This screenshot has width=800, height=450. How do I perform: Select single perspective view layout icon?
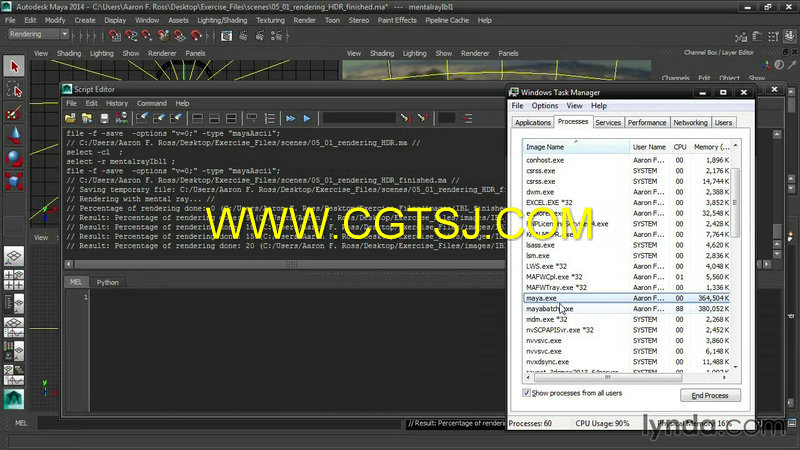coord(14,257)
